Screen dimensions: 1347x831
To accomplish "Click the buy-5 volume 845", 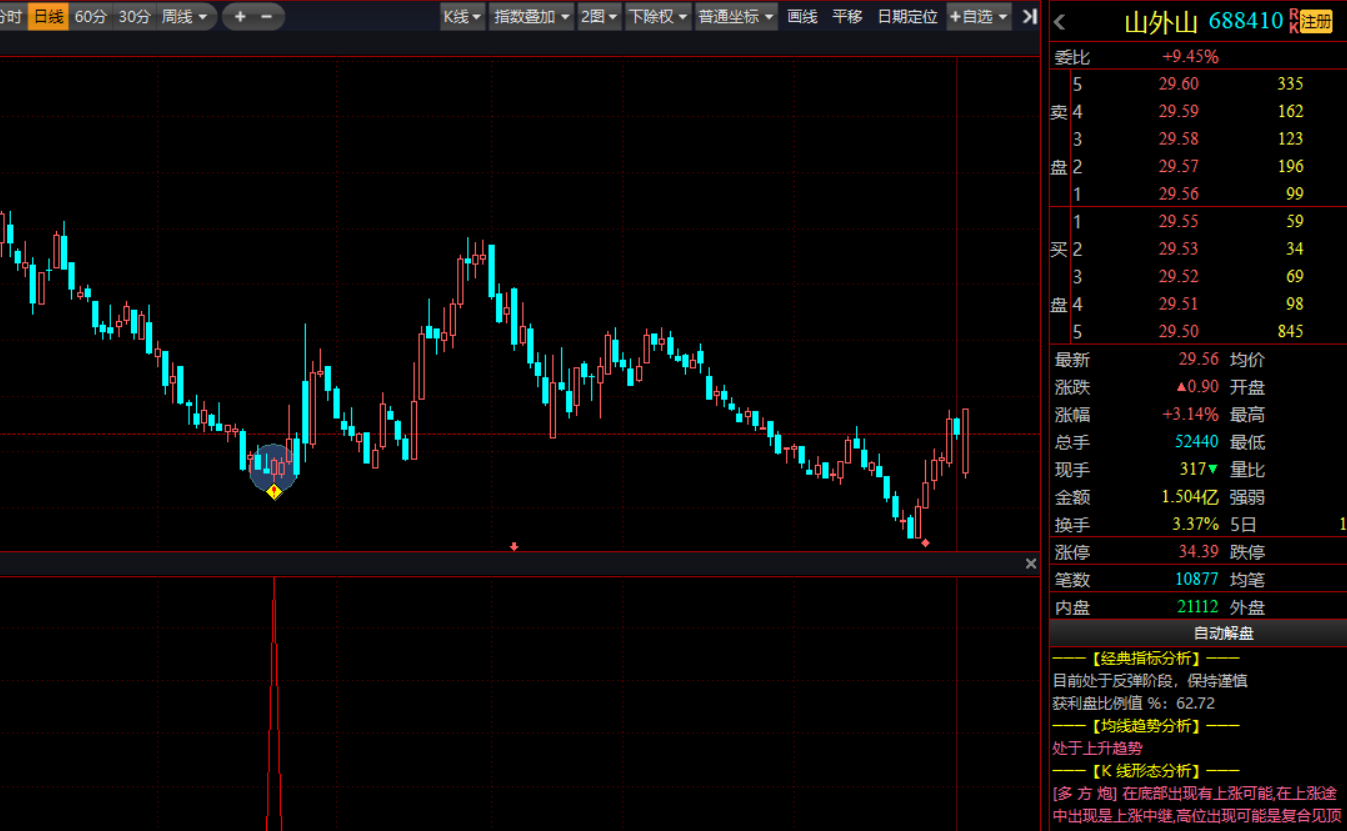I will pos(1290,331).
